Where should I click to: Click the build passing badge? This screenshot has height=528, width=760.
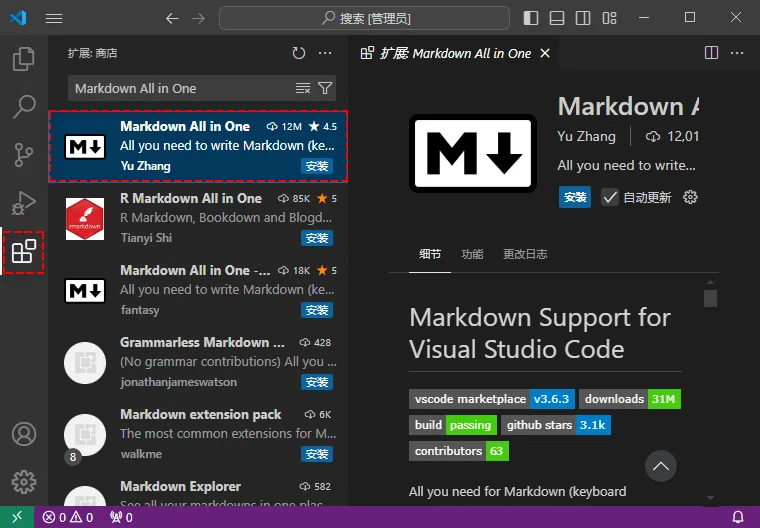pyautogui.click(x=453, y=425)
